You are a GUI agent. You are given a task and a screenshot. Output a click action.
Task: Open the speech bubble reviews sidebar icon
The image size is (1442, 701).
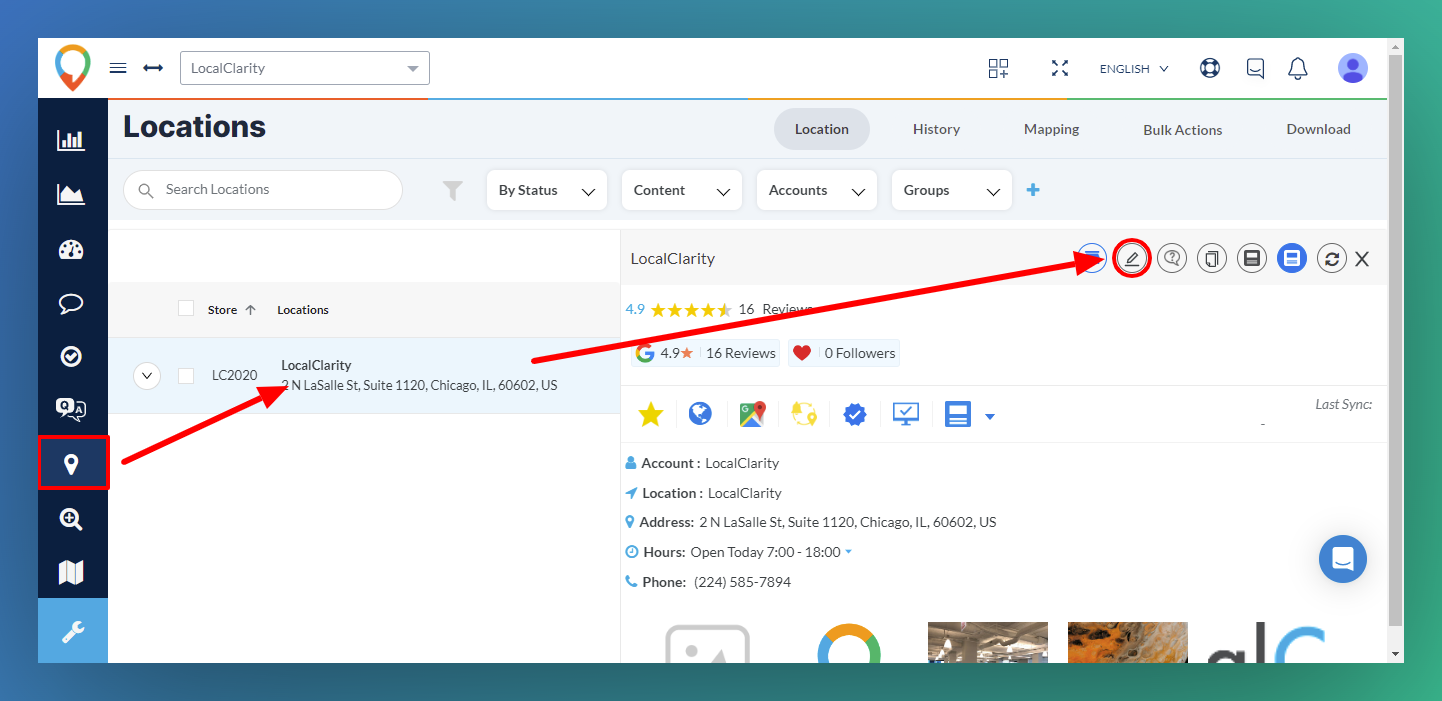pyautogui.click(x=71, y=303)
